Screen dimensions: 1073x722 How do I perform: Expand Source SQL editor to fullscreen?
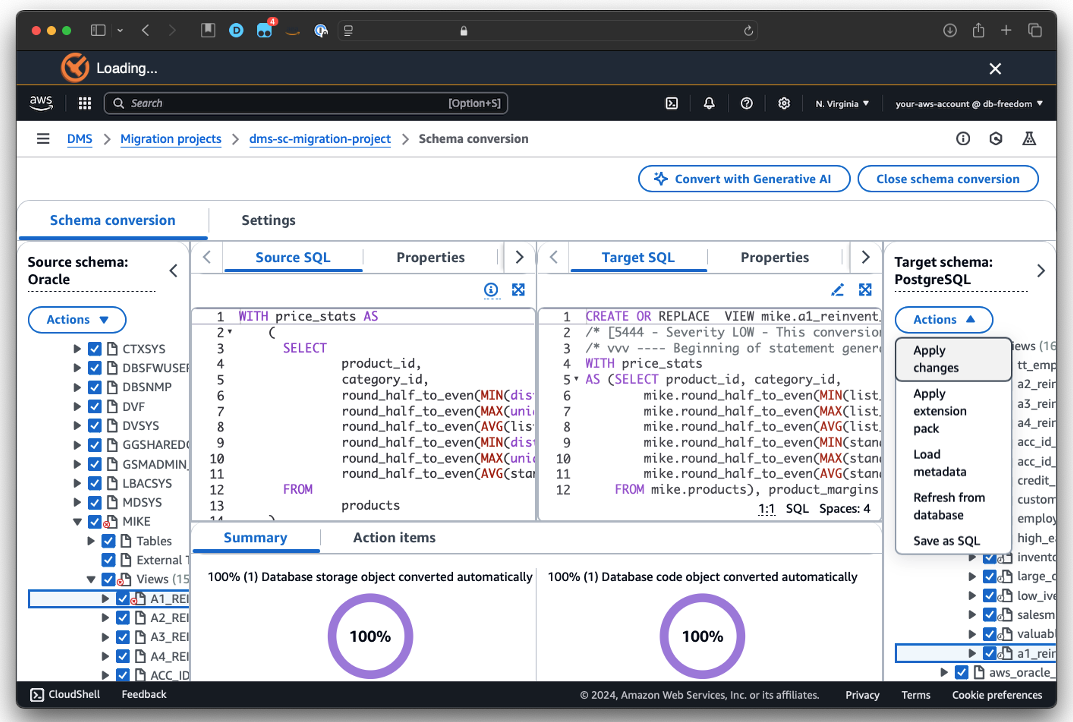(x=518, y=289)
